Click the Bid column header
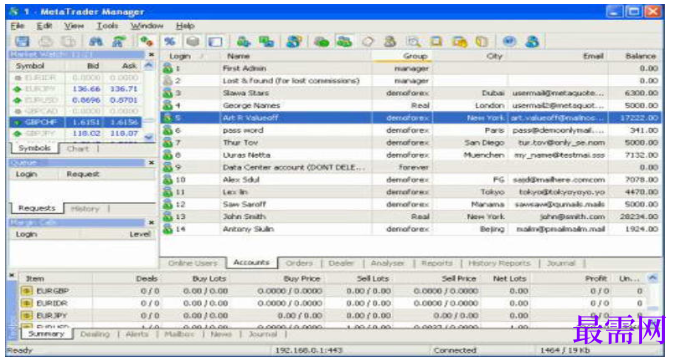The width and height of the screenshot is (685, 361). click(85, 66)
